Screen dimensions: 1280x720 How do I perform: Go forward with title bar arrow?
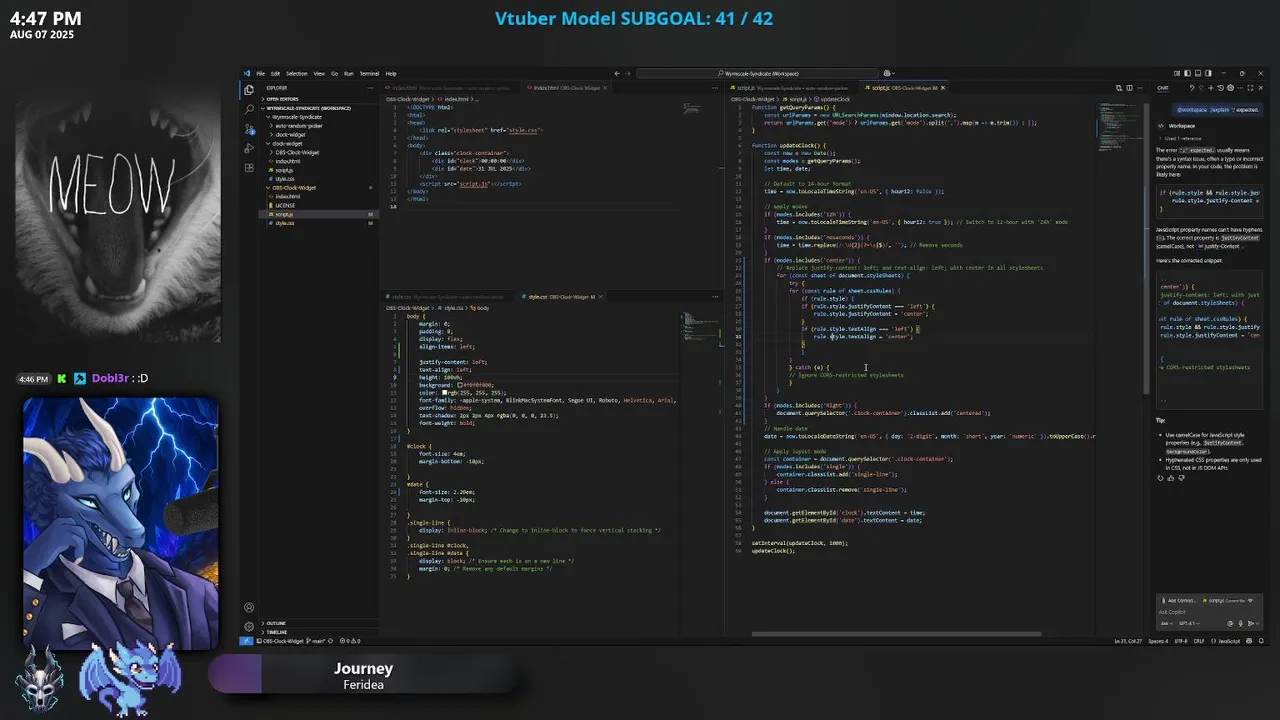pyautogui.click(x=629, y=73)
